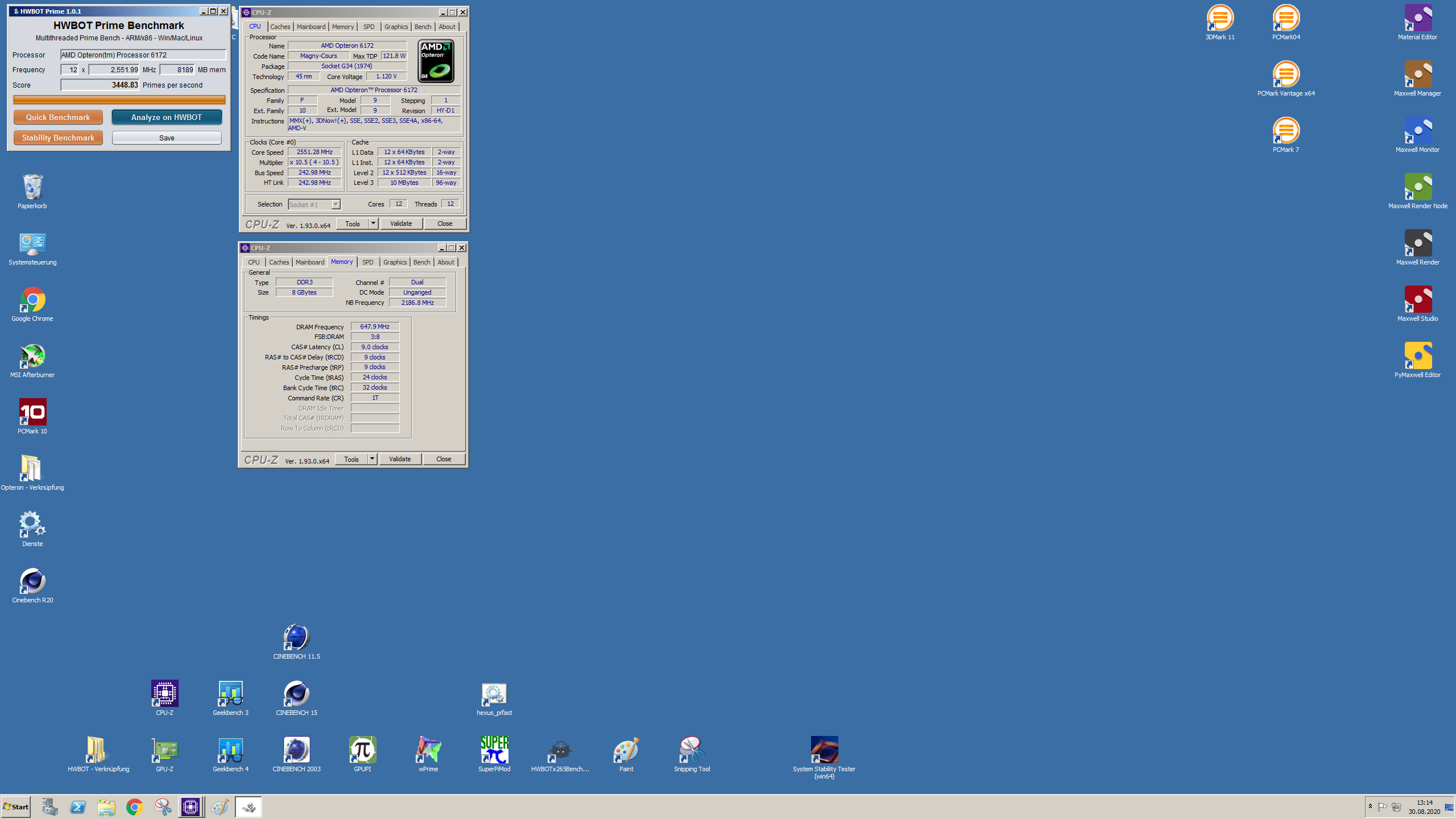Open GPU-Z desktop shortcut
Viewport: 1456px width, 819px height.
(x=164, y=754)
